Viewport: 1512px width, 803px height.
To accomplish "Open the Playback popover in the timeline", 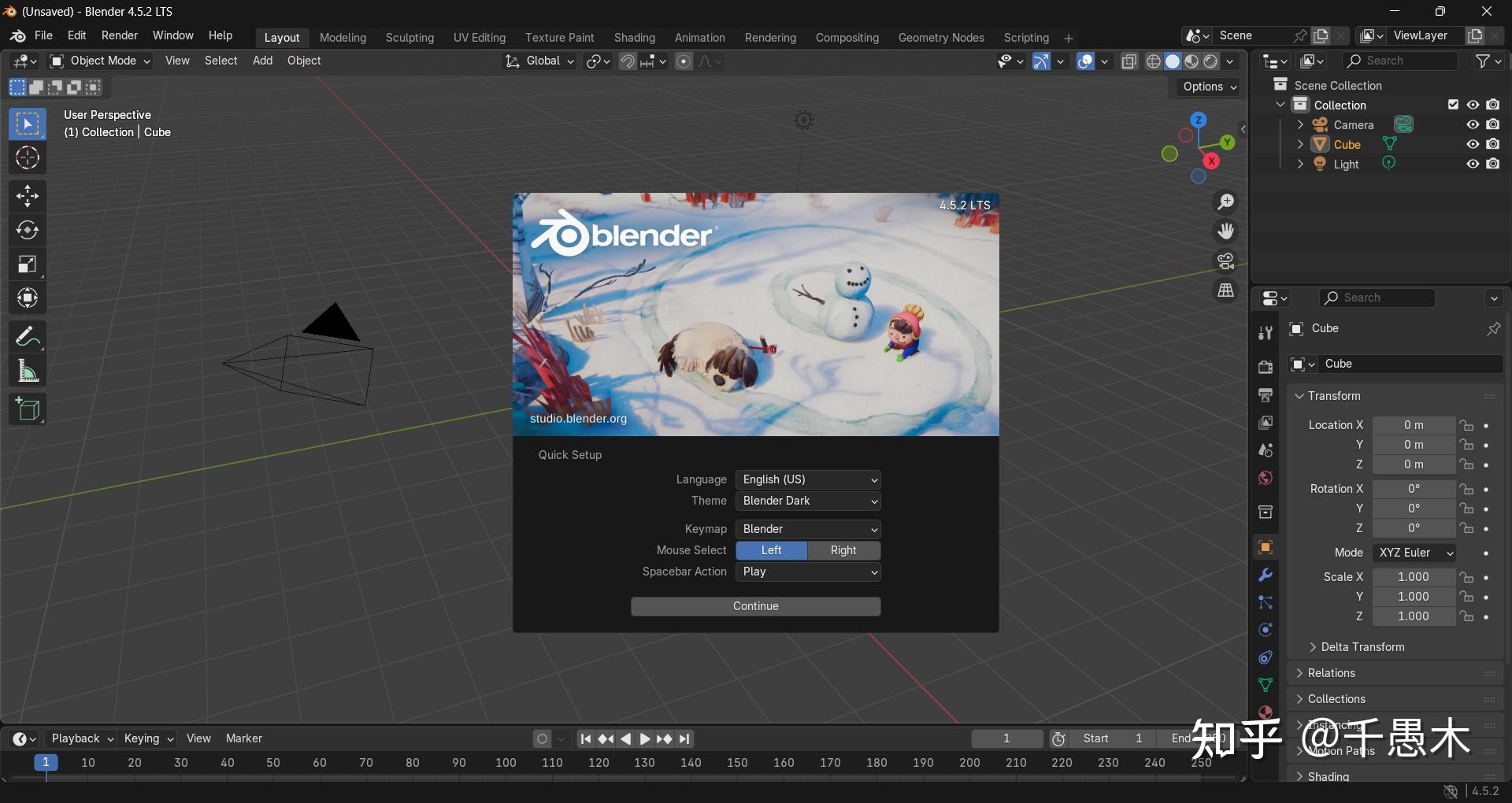I will tap(82, 738).
